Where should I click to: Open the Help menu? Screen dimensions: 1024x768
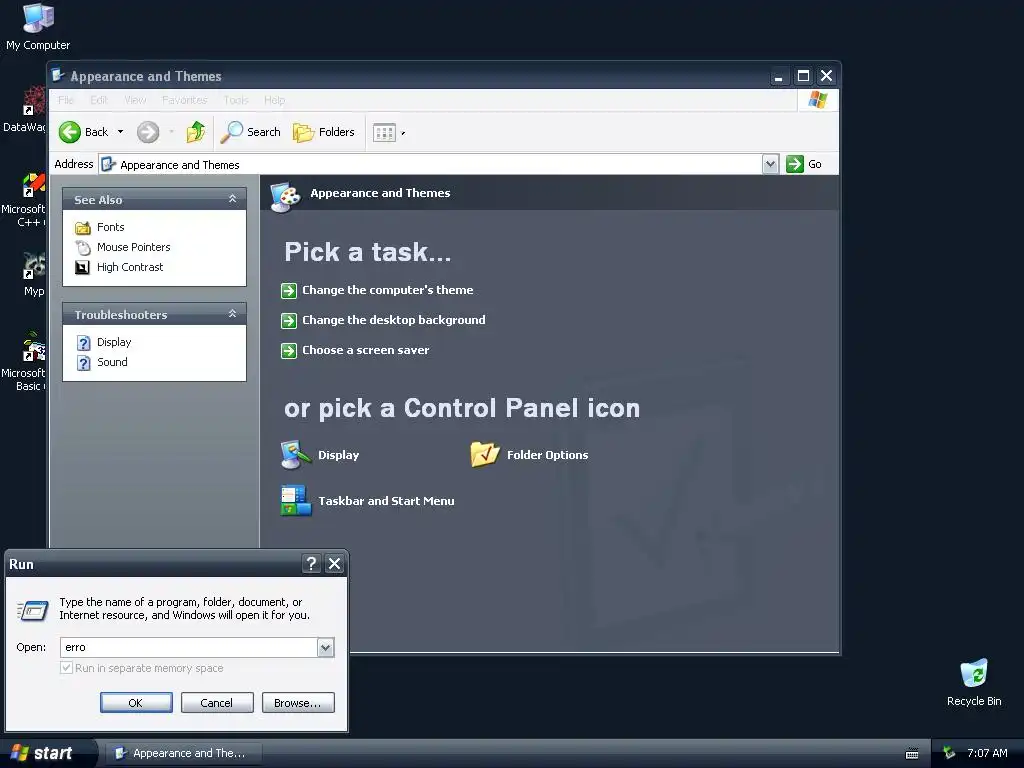[274, 100]
